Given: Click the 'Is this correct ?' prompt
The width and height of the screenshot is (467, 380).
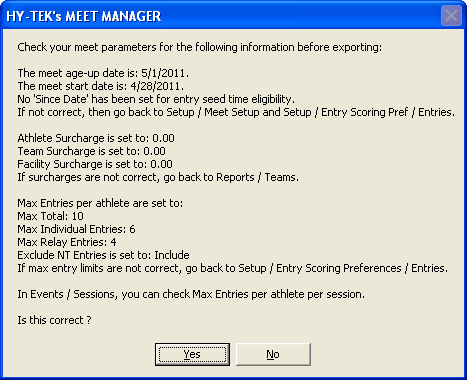Looking at the screenshot, I should click(x=54, y=320).
